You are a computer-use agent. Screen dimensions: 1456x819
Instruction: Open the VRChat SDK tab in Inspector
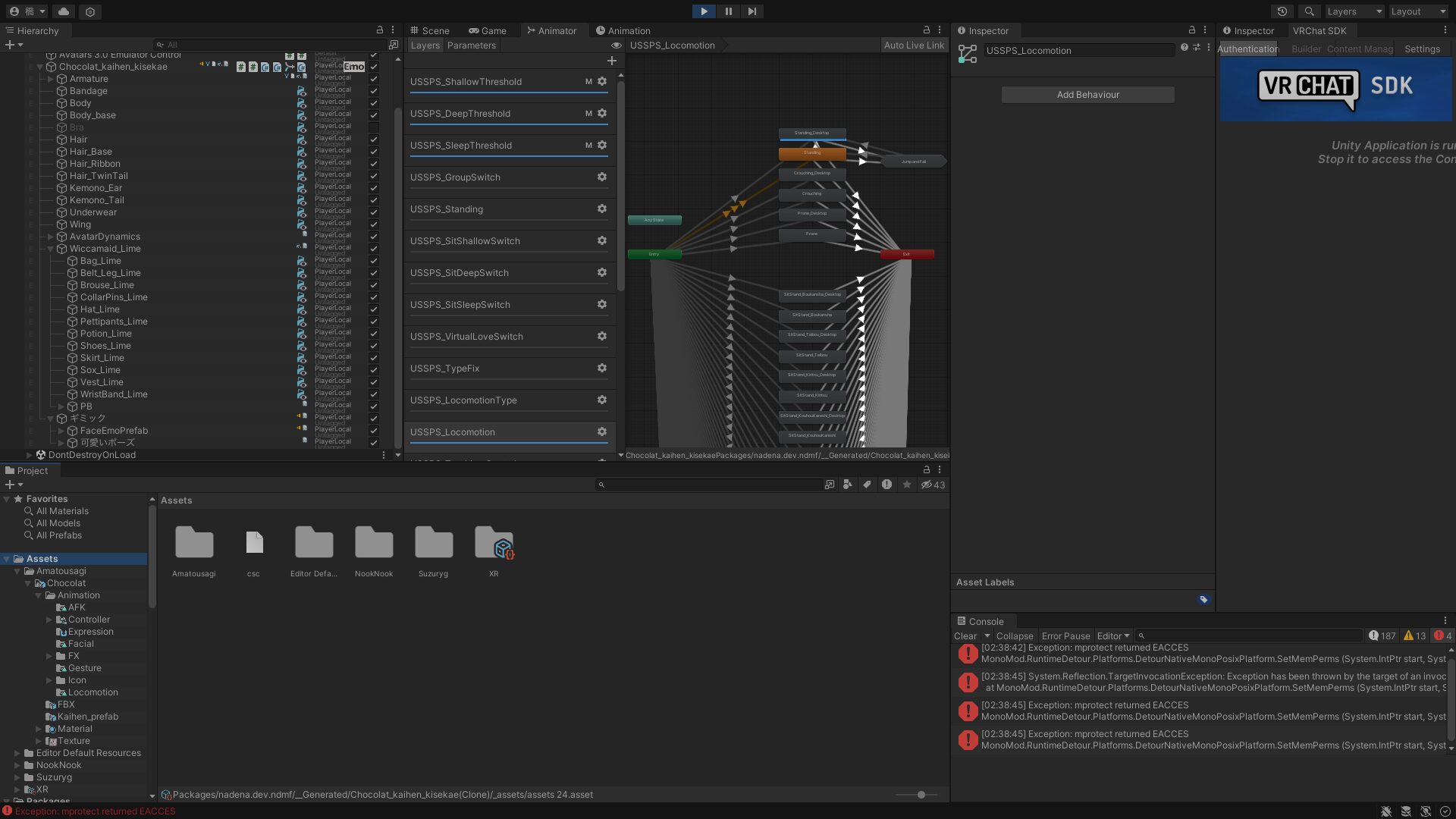[1320, 30]
